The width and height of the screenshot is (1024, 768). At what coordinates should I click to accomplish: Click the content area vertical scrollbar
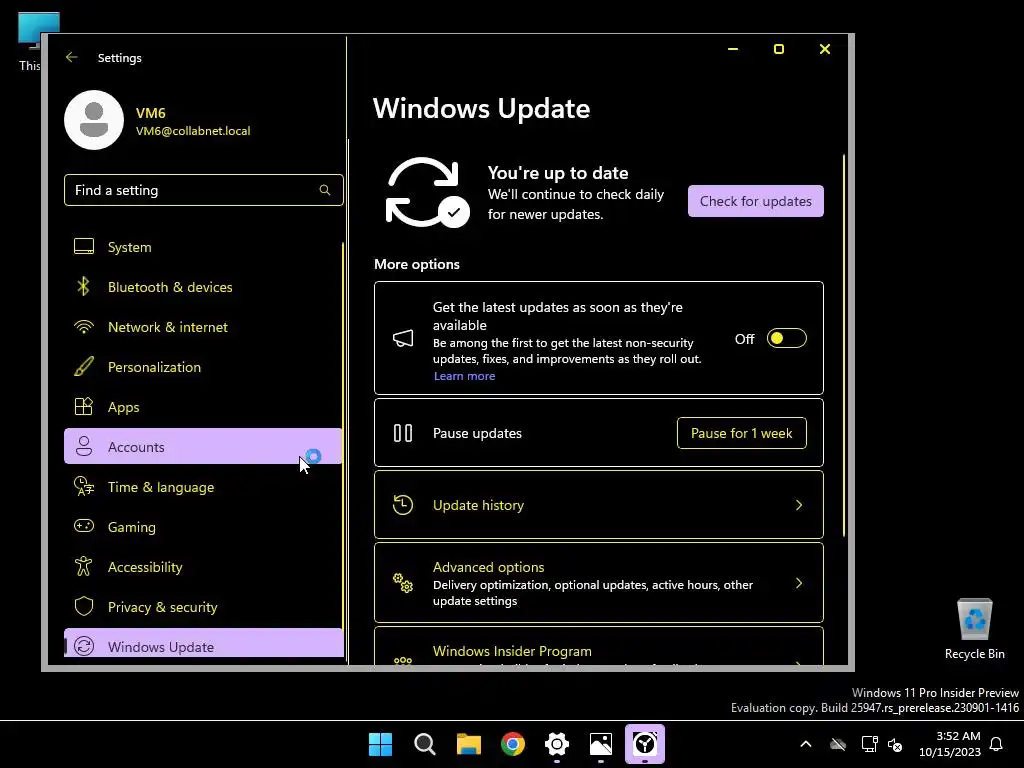click(x=844, y=346)
